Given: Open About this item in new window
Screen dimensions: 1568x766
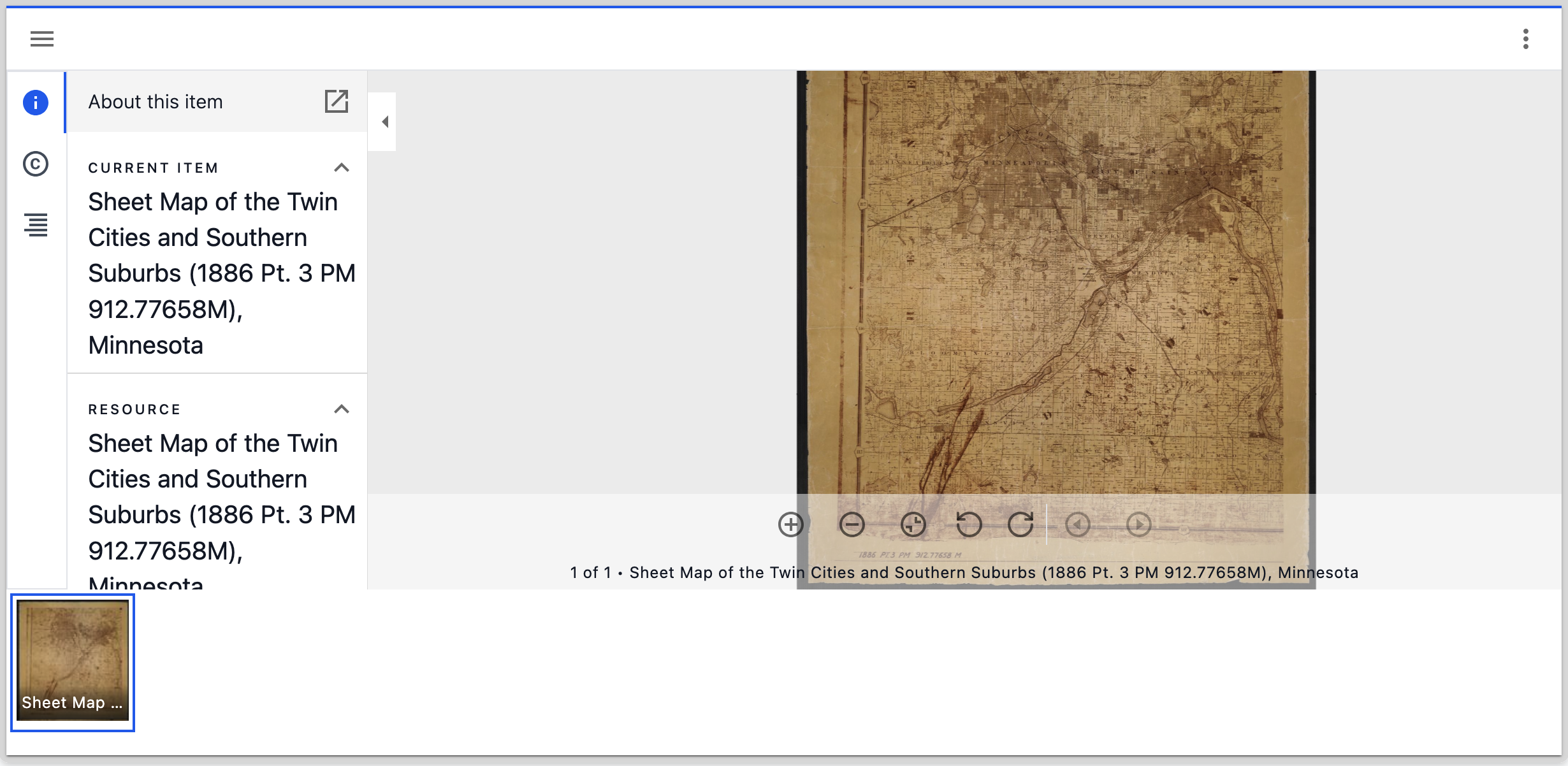Looking at the screenshot, I should (x=337, y=101).
